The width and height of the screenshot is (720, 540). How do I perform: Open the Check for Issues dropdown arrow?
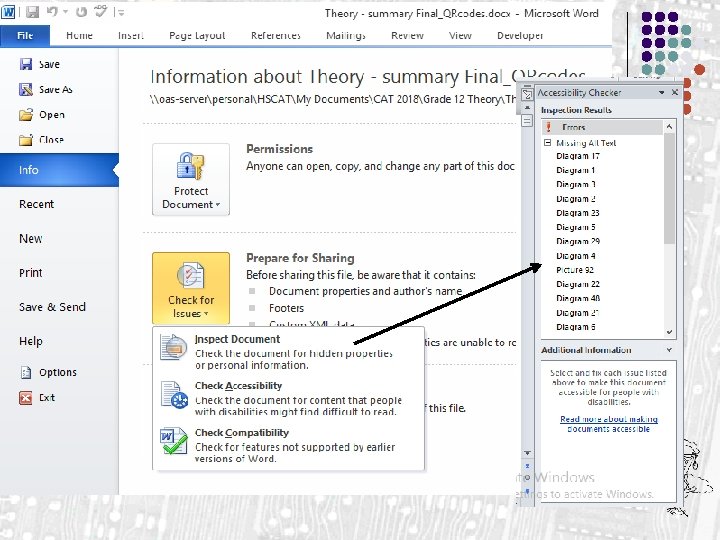click(206, 314)
